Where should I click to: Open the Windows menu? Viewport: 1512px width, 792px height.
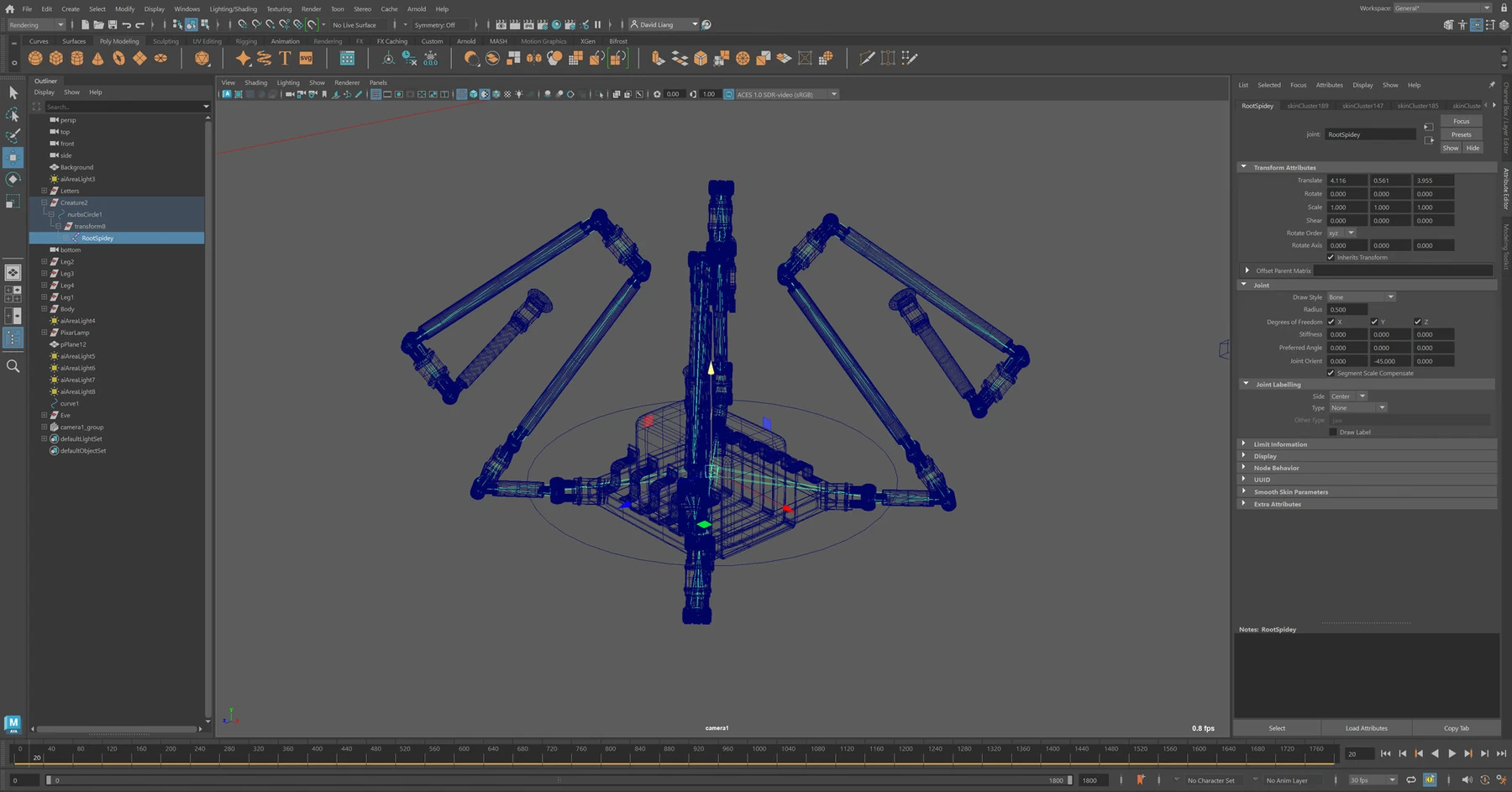point(186,9)
